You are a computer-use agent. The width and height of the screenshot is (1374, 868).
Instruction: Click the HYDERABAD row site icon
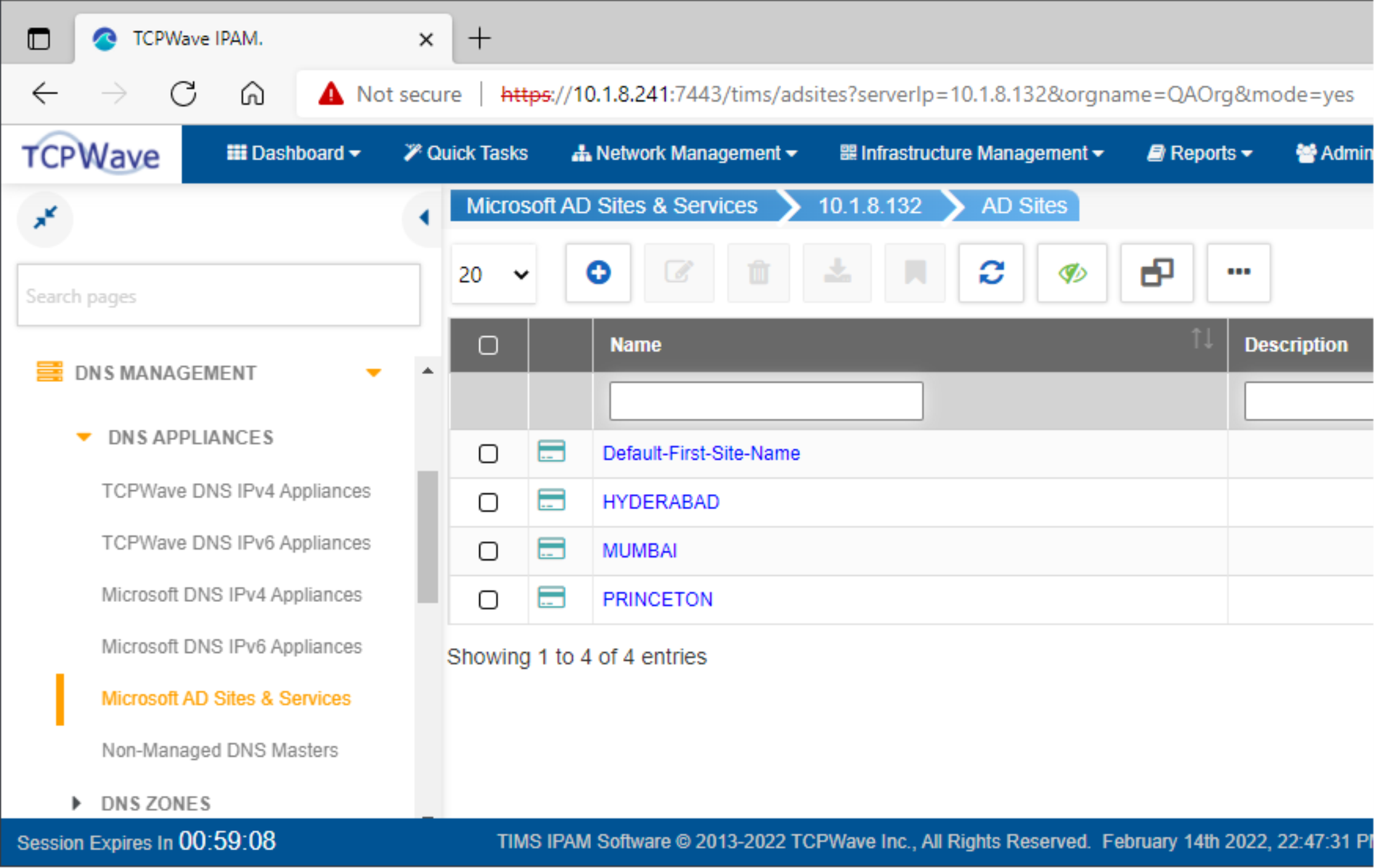(x=551, y=501)
